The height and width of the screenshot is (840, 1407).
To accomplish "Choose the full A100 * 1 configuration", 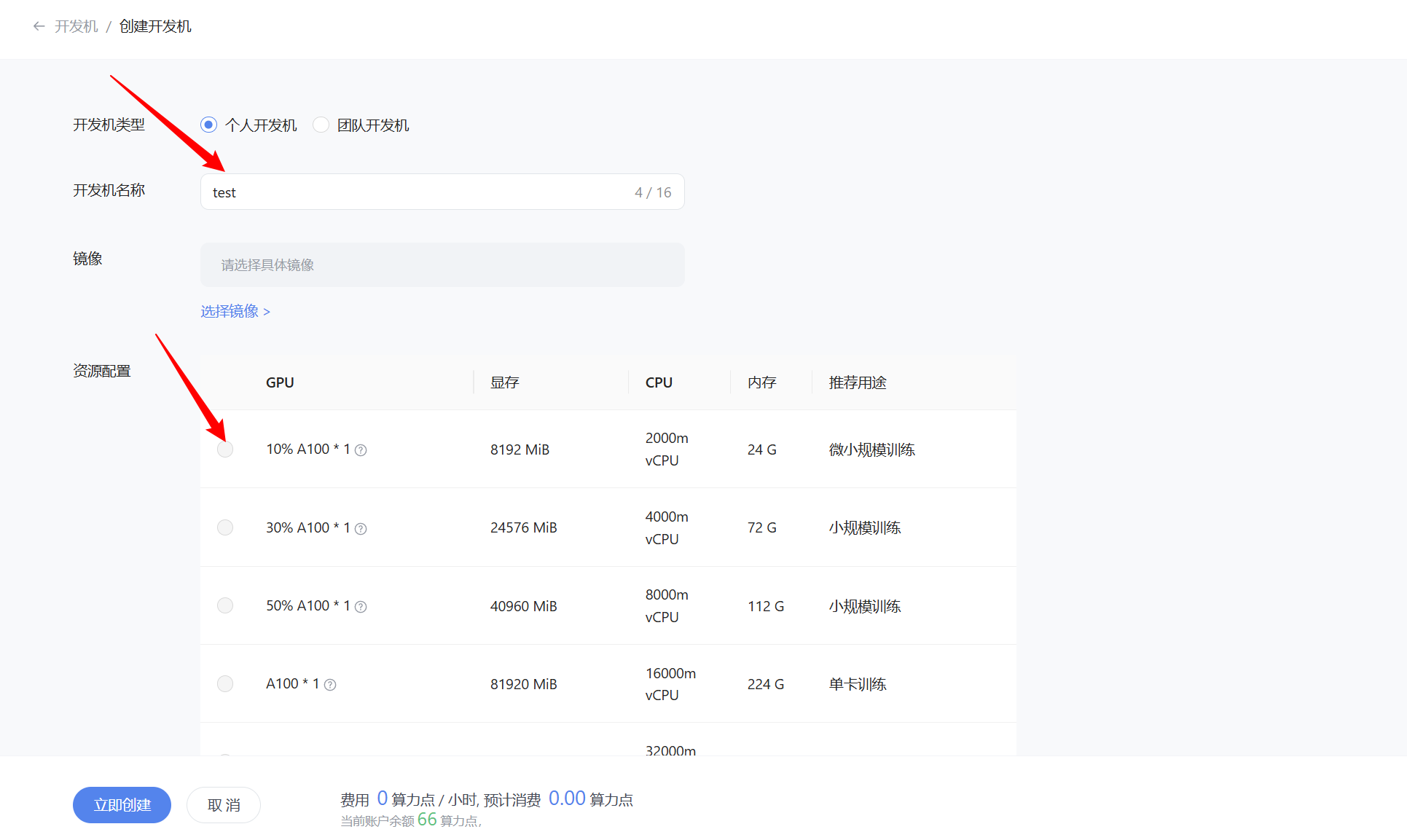I will [225, 683].
